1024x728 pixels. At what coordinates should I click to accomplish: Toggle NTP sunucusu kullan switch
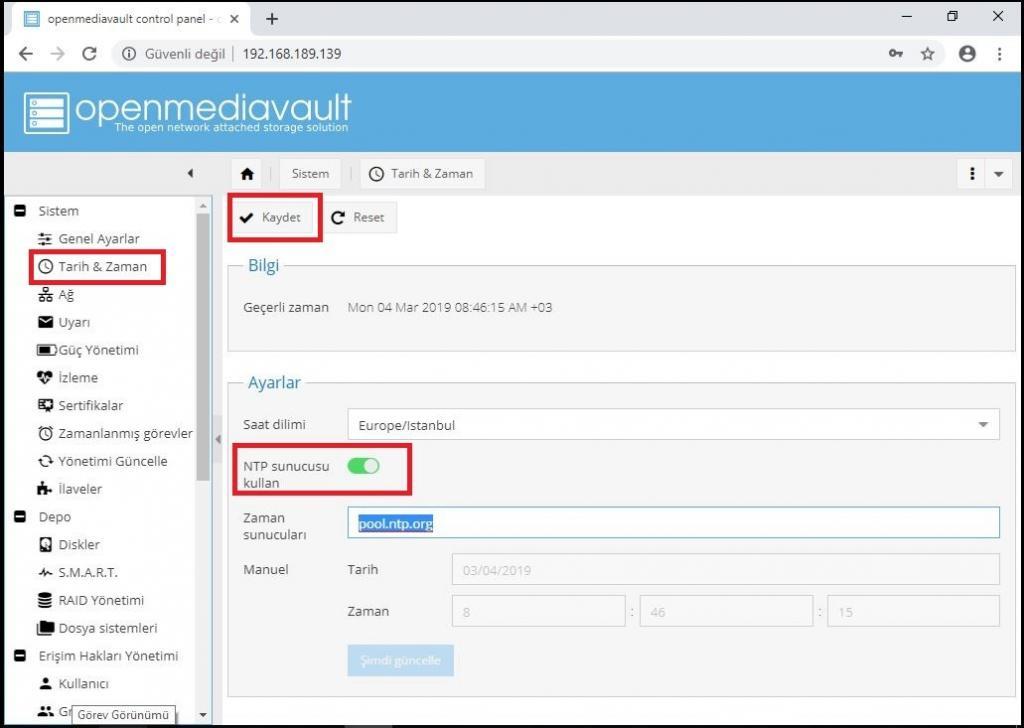(x=363, y=466)
